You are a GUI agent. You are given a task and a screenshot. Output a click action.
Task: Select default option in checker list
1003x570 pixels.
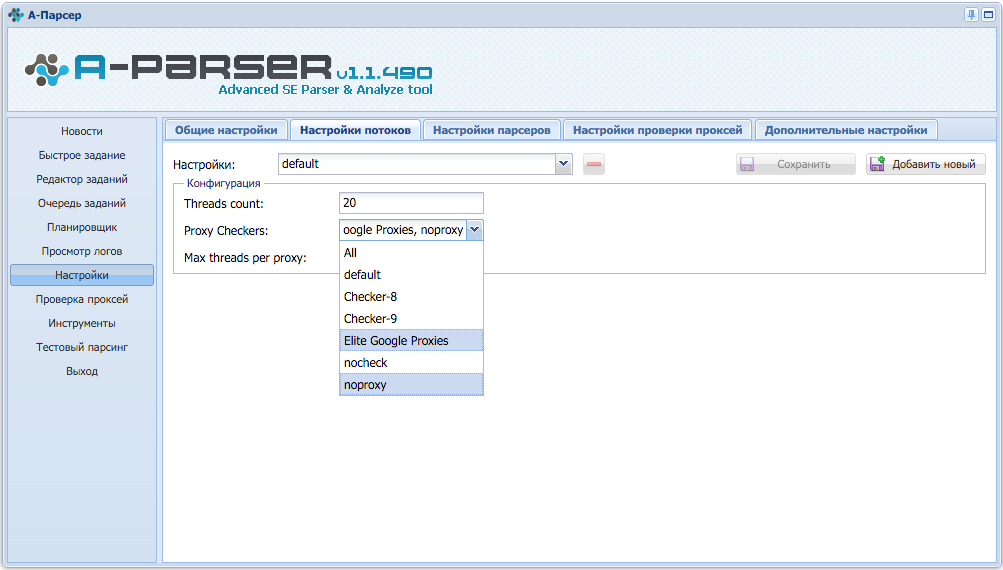click(411, 274)
